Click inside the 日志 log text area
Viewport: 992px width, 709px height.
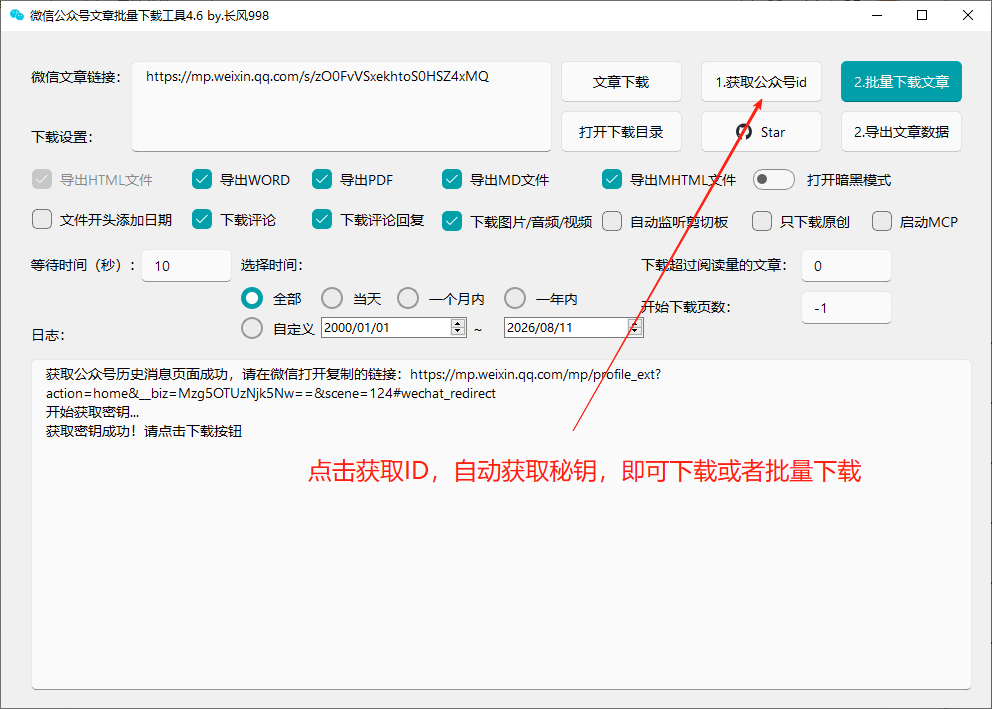click(x=501, y=524)
